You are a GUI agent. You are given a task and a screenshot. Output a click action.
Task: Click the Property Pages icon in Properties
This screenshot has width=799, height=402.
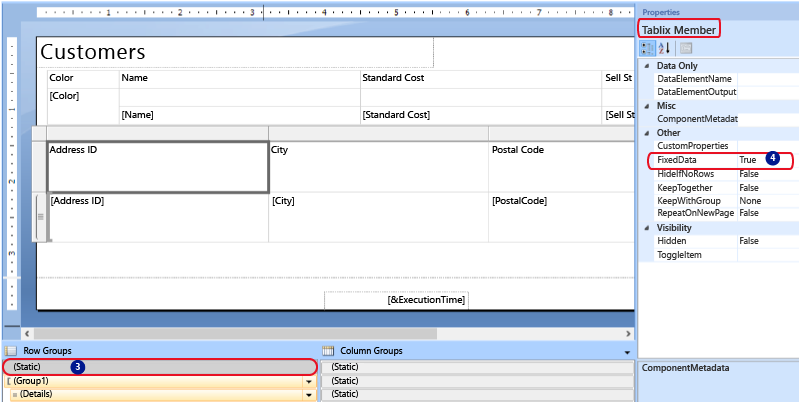point(686,48)
